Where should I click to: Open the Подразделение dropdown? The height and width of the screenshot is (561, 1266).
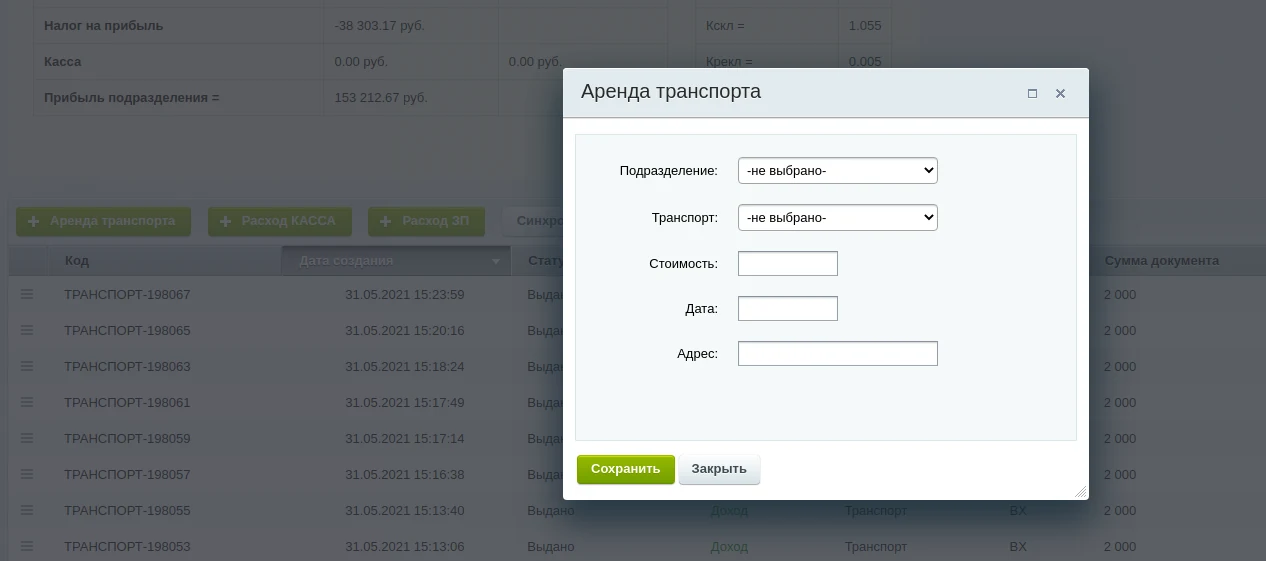tap(838, 171)
